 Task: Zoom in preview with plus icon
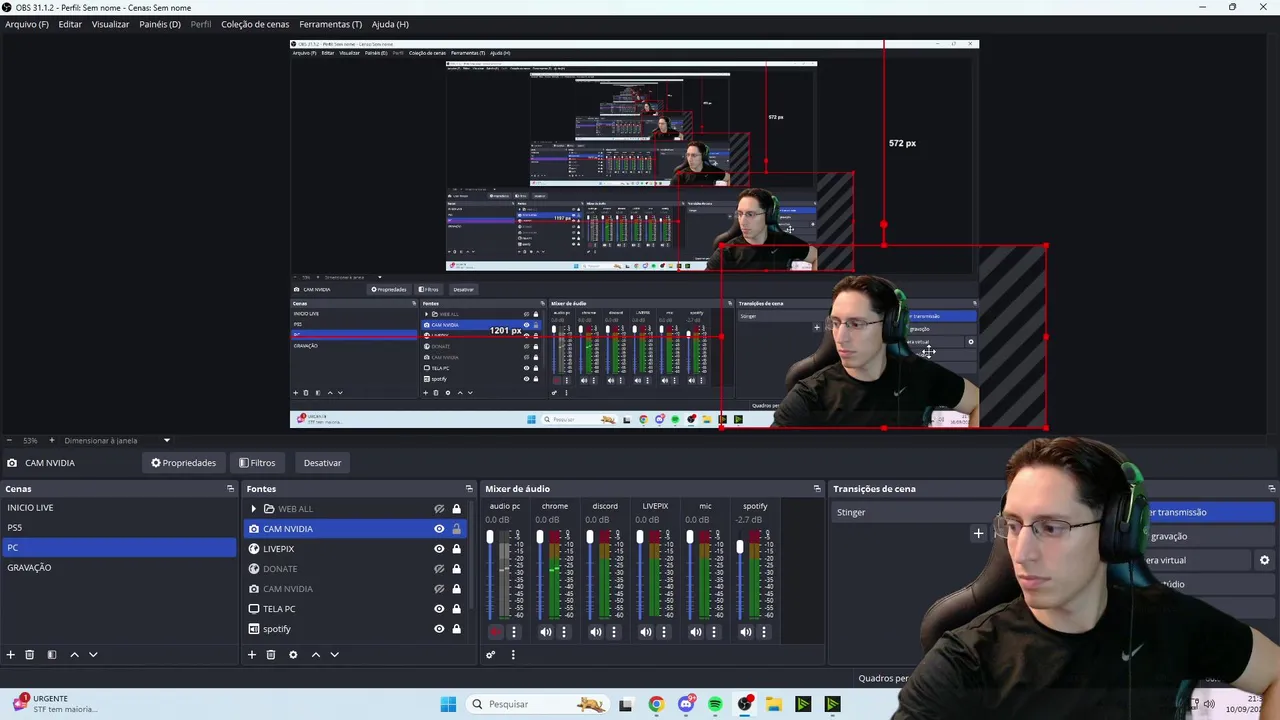coord(52,440)
